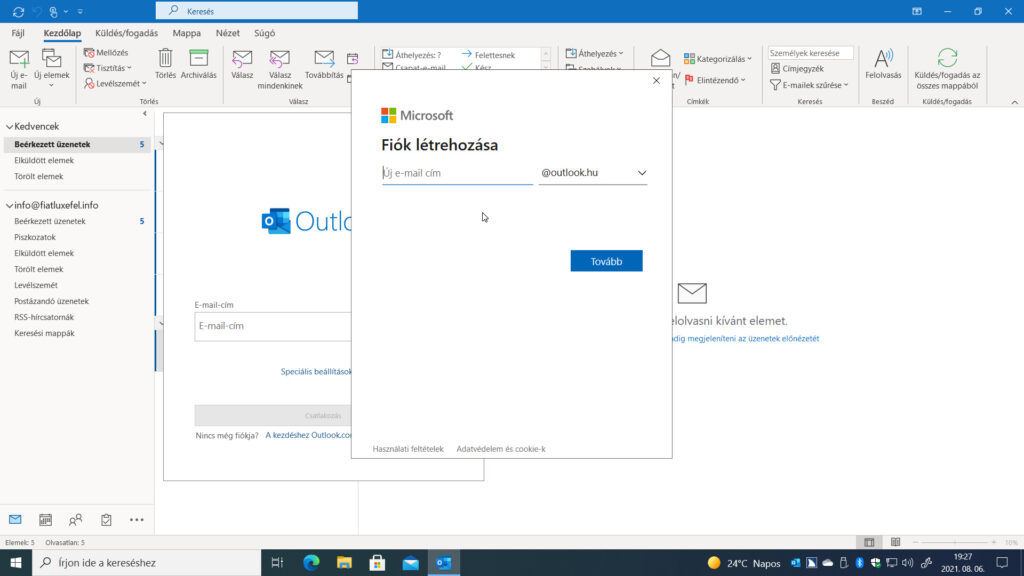Open People view in navigation bar
This screenshot has width=1024, height=576.
[76, 520]
